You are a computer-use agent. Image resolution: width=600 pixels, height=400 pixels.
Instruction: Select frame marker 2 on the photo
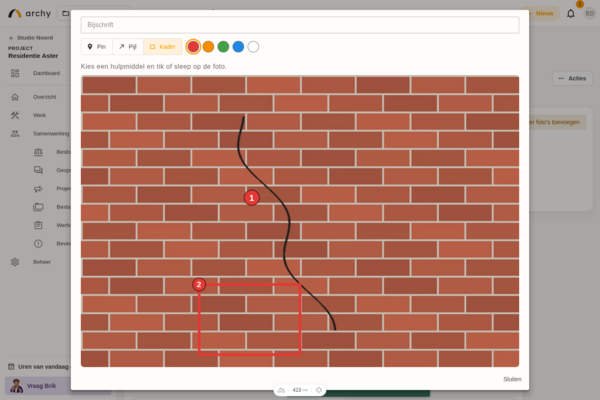pyautogui.click(x=199, y=284)
